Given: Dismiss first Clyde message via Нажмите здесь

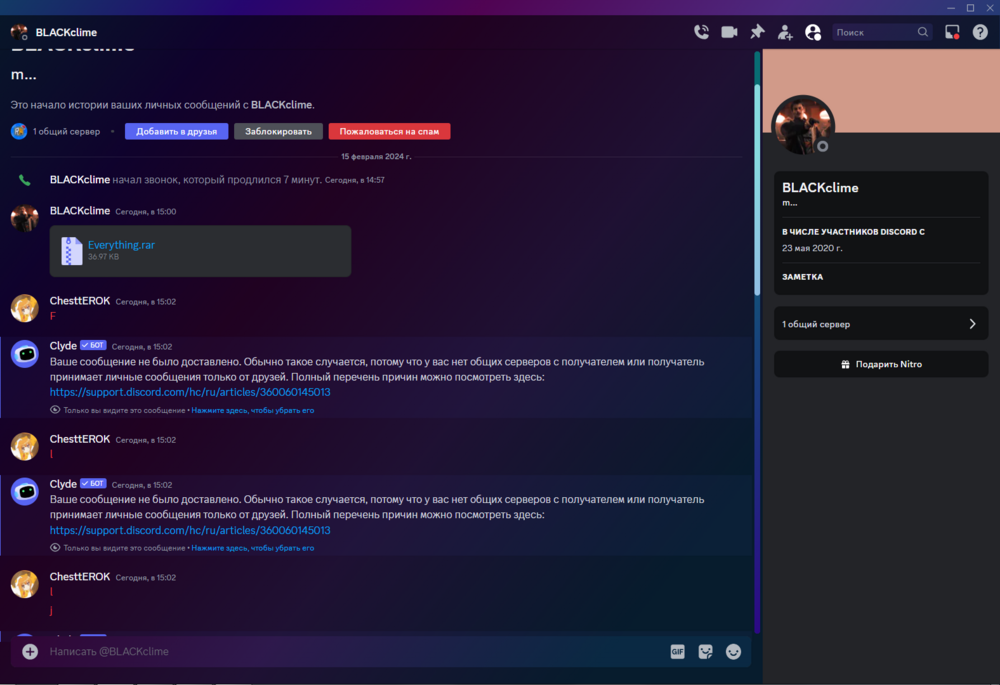Looking at the screenshot, I should pyautogui.click(x=253, y=410).
